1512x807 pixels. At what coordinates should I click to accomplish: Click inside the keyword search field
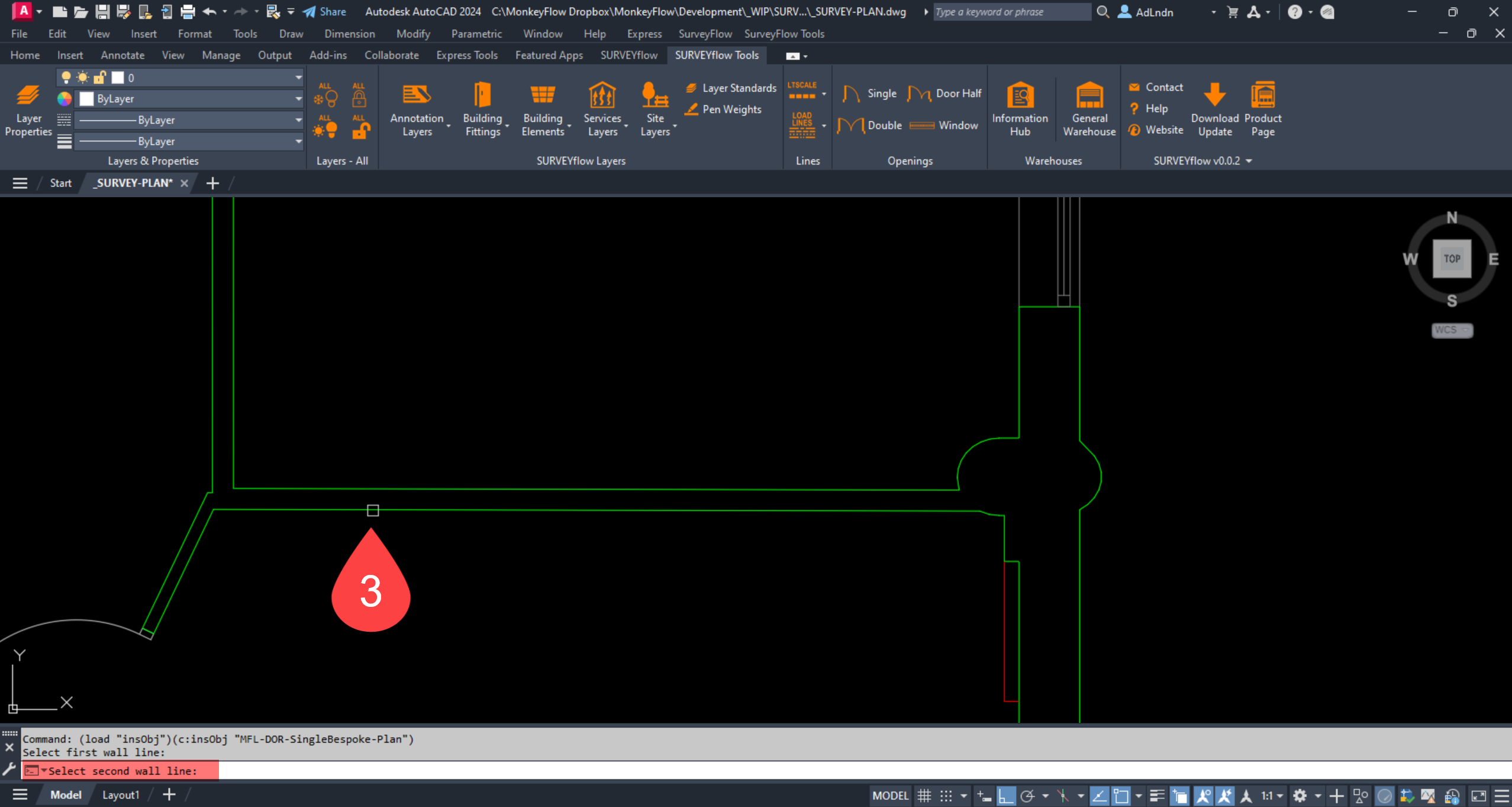pyautogui.click(x=1012, y=12)
